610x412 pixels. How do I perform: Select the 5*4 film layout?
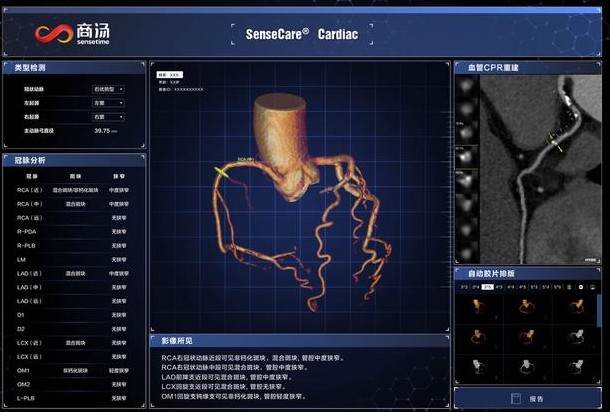546,287
